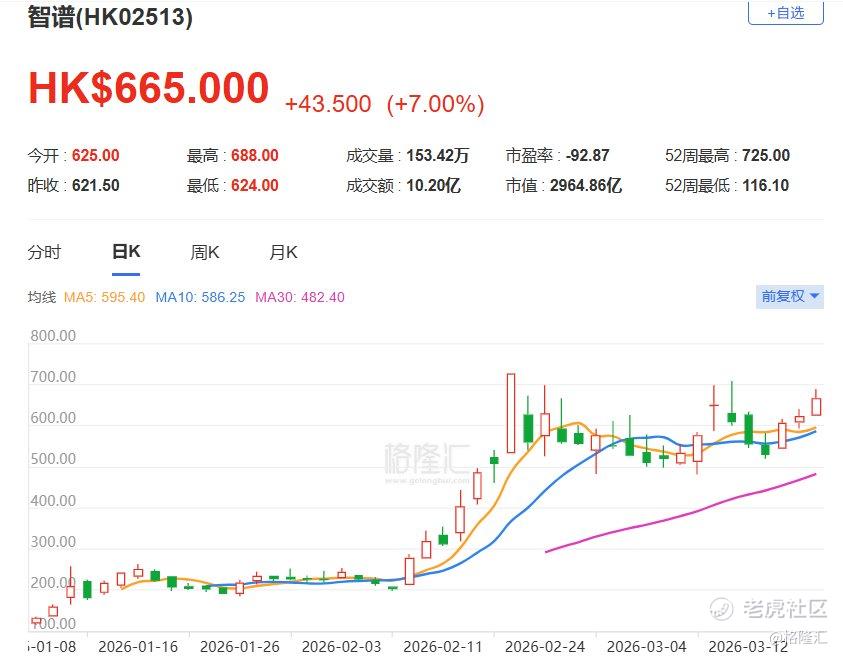Image resolution: width=843 pixels, height=657 pixels.
Task: Click 最高 value 688.00
Action: click(x=255, y=155)
